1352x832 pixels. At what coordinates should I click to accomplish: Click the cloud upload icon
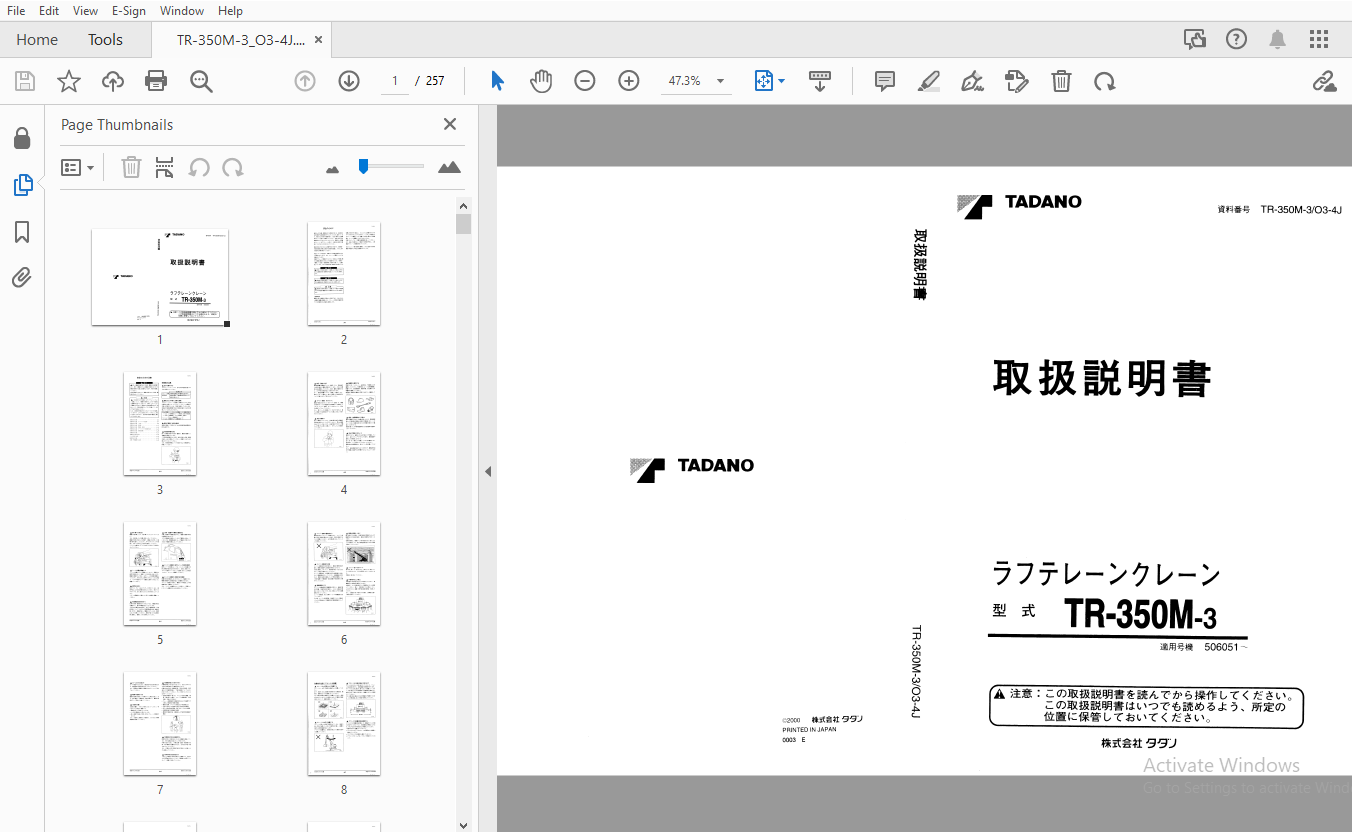point(113,81)
